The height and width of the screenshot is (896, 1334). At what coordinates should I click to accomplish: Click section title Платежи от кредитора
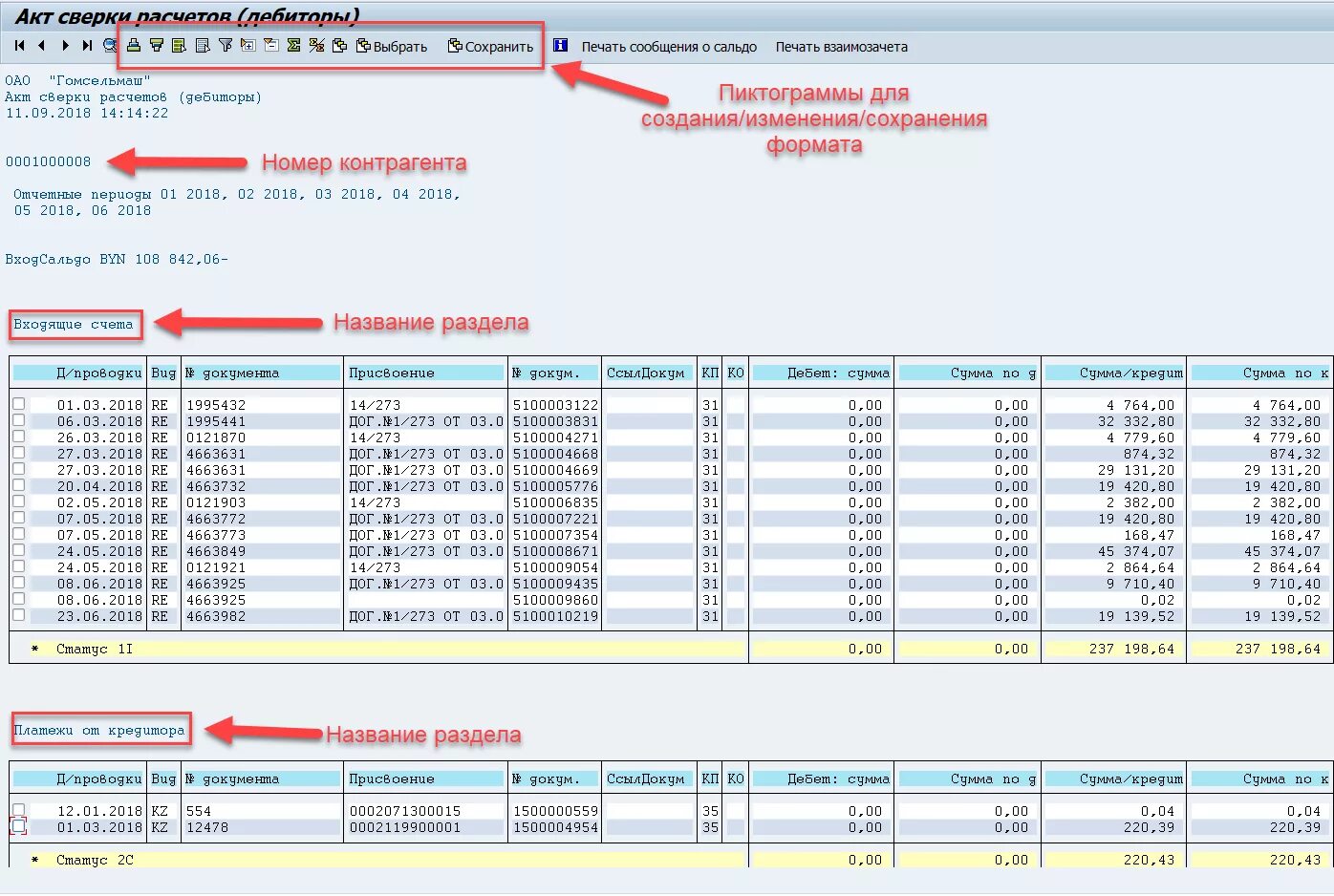point(99,731)
